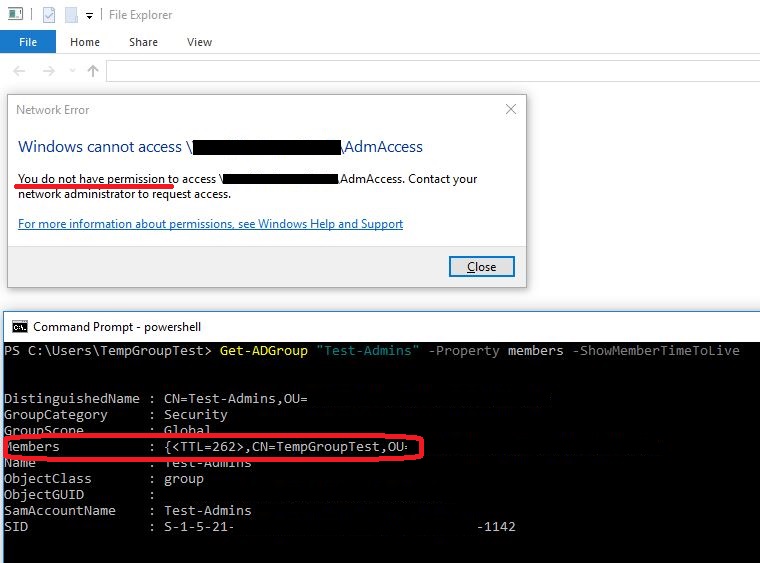This screenshot has height=563, width=760.
Task: Open the File ribbon tab
Action: click(28, 42)
